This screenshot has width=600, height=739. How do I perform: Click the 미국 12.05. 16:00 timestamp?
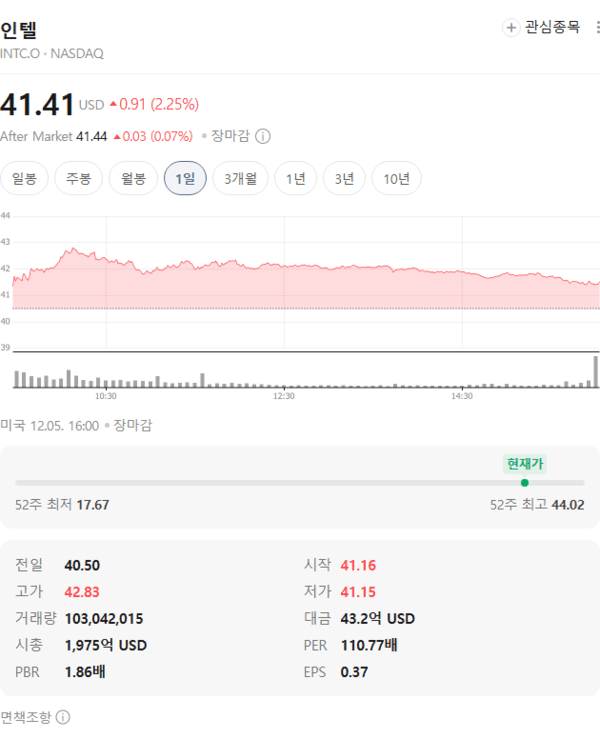(x=49, y=426)
